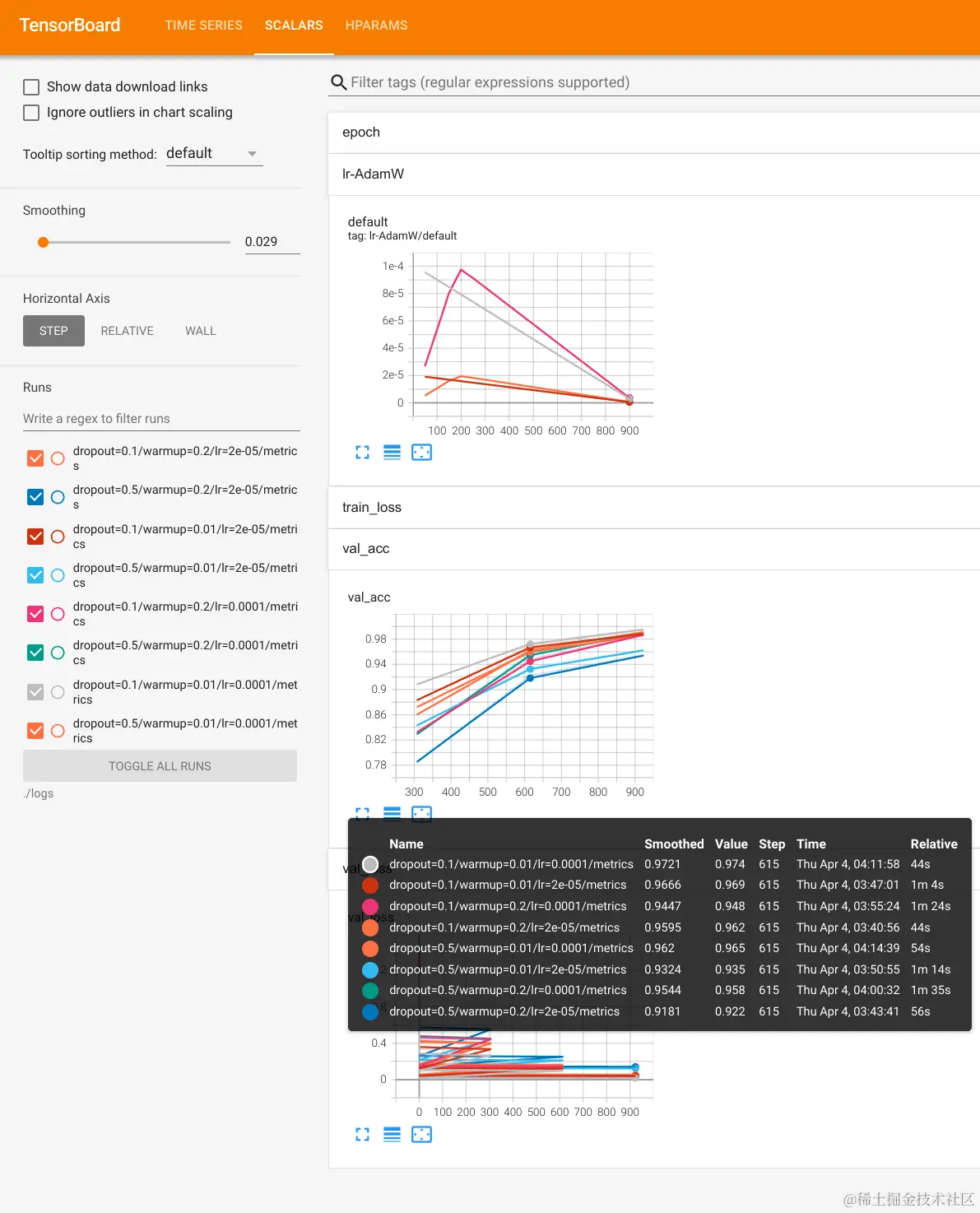This screenshot has width=980, height=1213.
Task: Fit domain to data on bottom val_loss chart
Action: pyautogui.click(x=421, y=1134)
